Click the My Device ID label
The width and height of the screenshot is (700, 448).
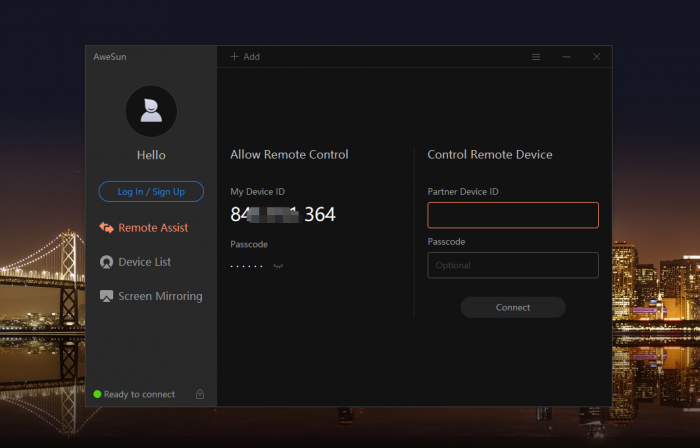pyautogui.click(x=258, y=192)
